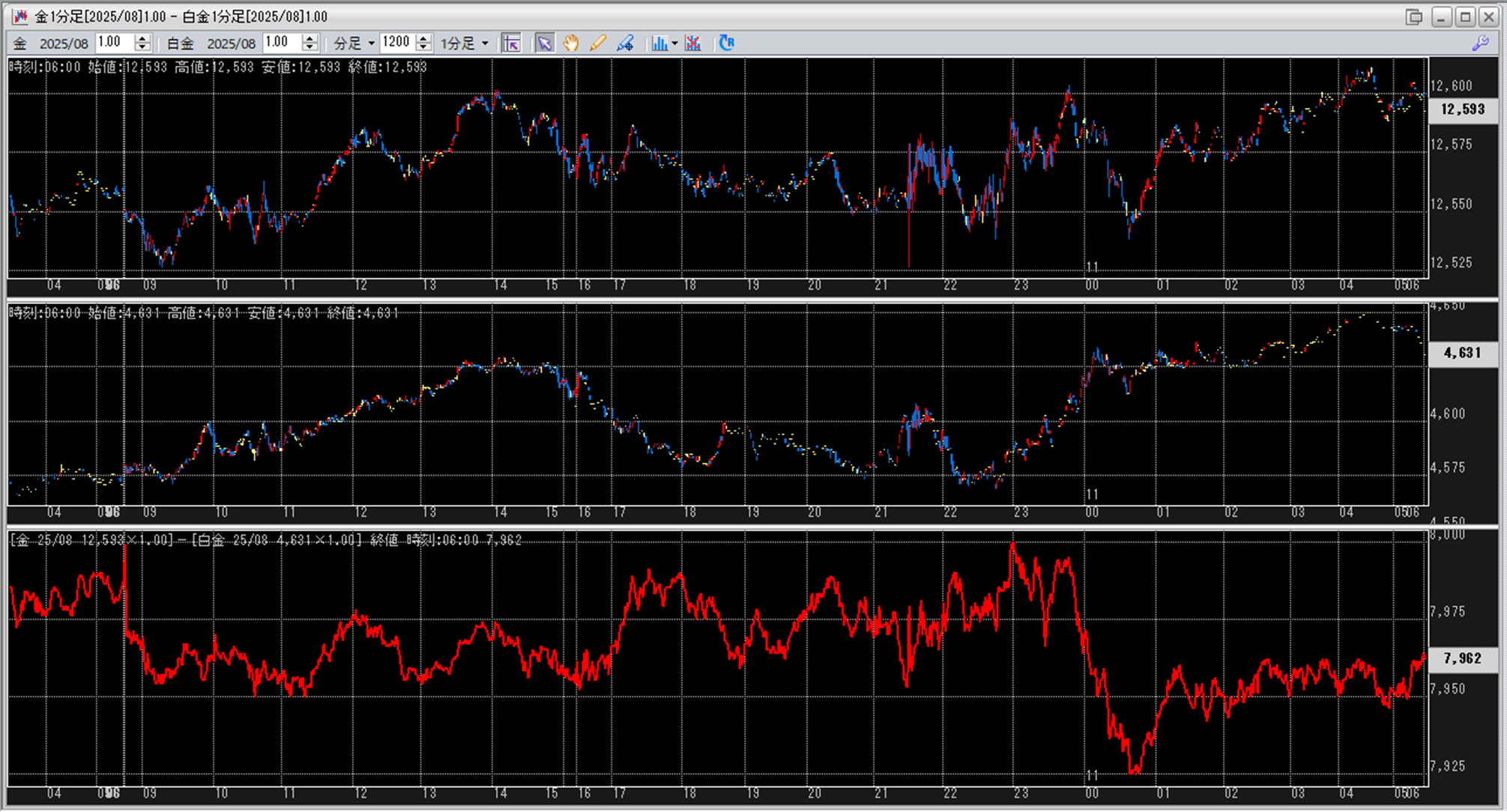Click the 金 symbol label in toolbar

pyautogui.click(x=20, y=43)
